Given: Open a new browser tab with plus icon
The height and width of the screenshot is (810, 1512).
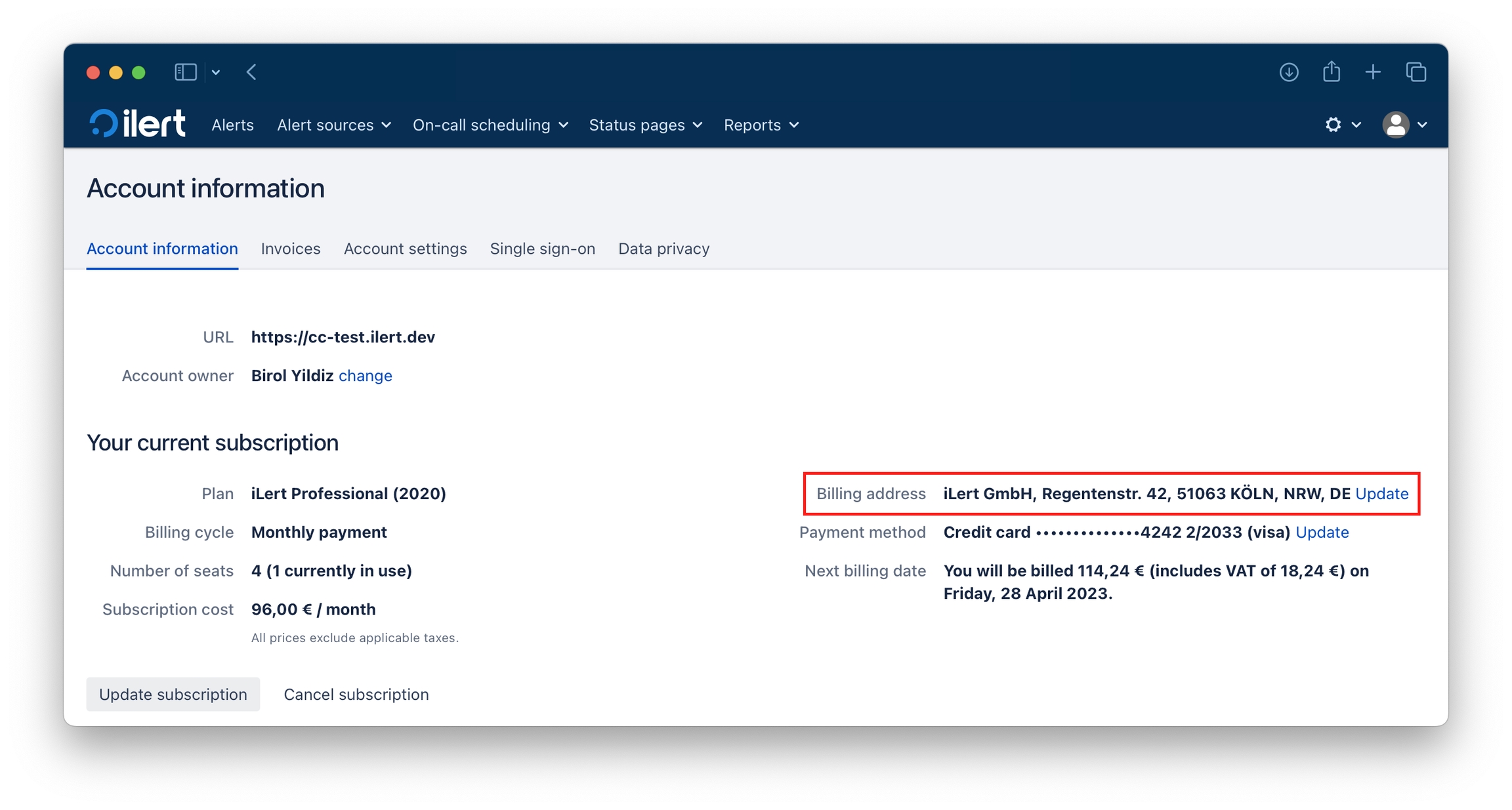Looking at the screenshot, I should (1373, 72).
